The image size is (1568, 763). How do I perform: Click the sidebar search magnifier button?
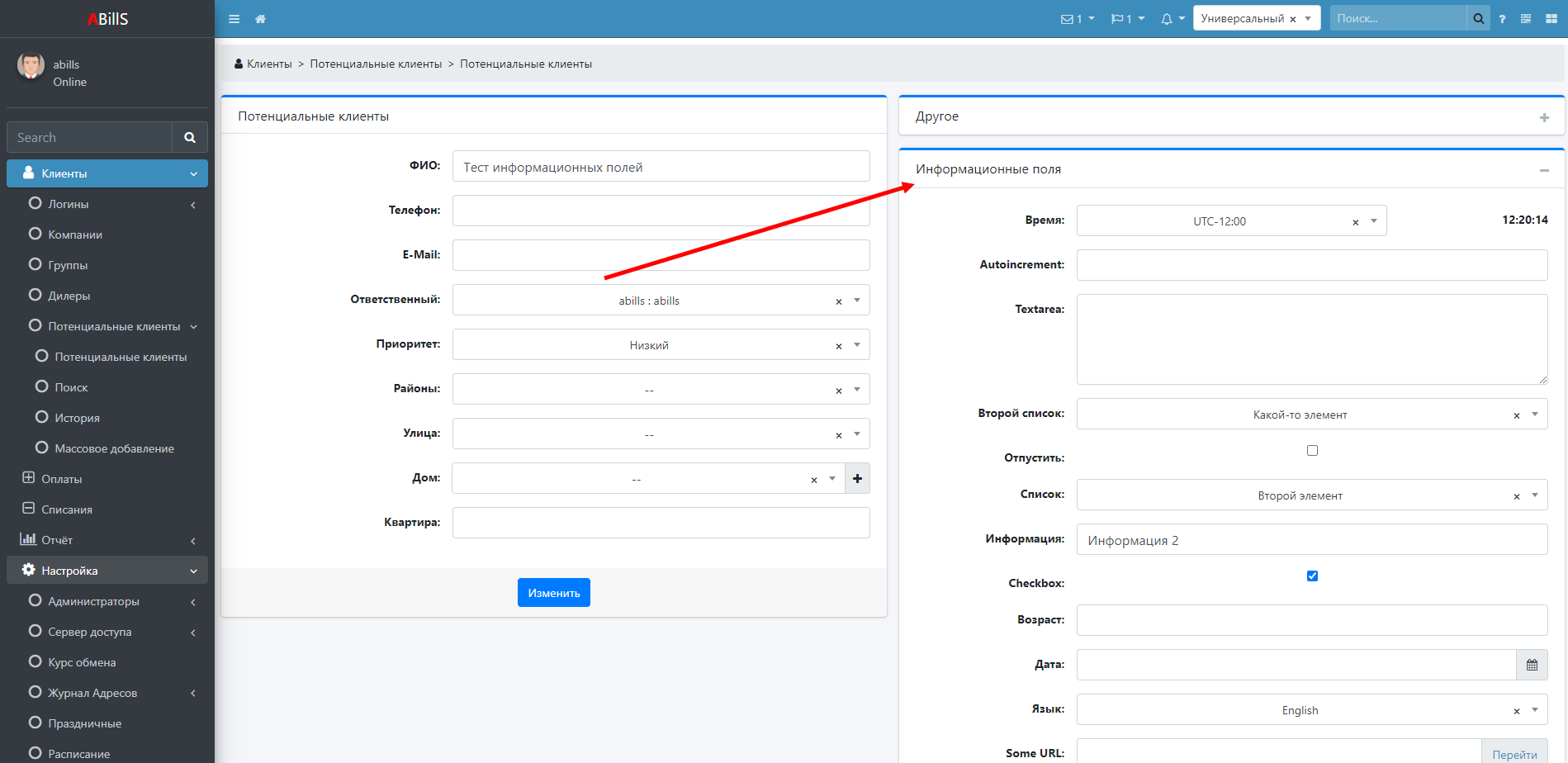click(x=190, y=138)
